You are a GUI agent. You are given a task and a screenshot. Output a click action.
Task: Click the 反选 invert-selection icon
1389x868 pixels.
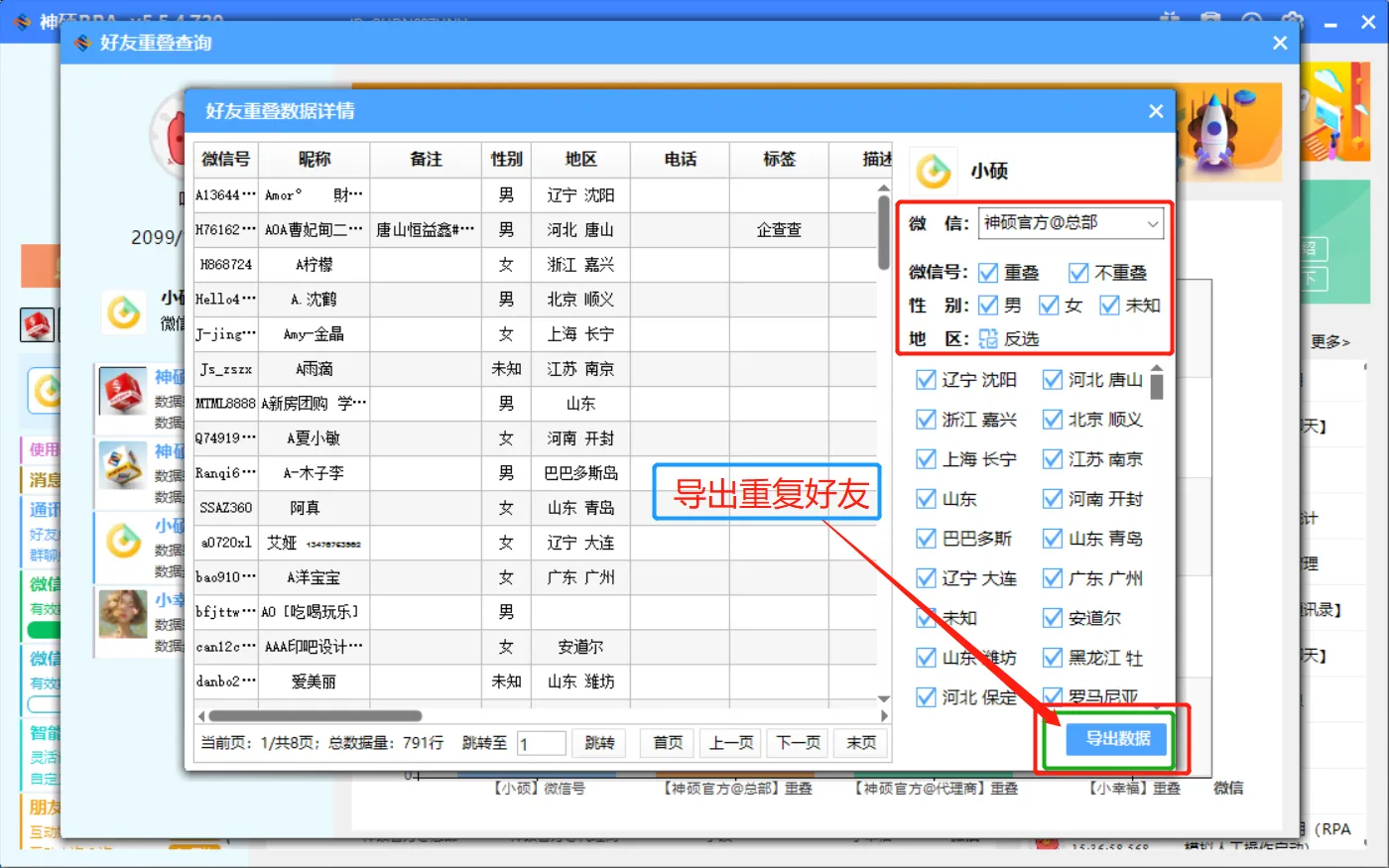988,339
